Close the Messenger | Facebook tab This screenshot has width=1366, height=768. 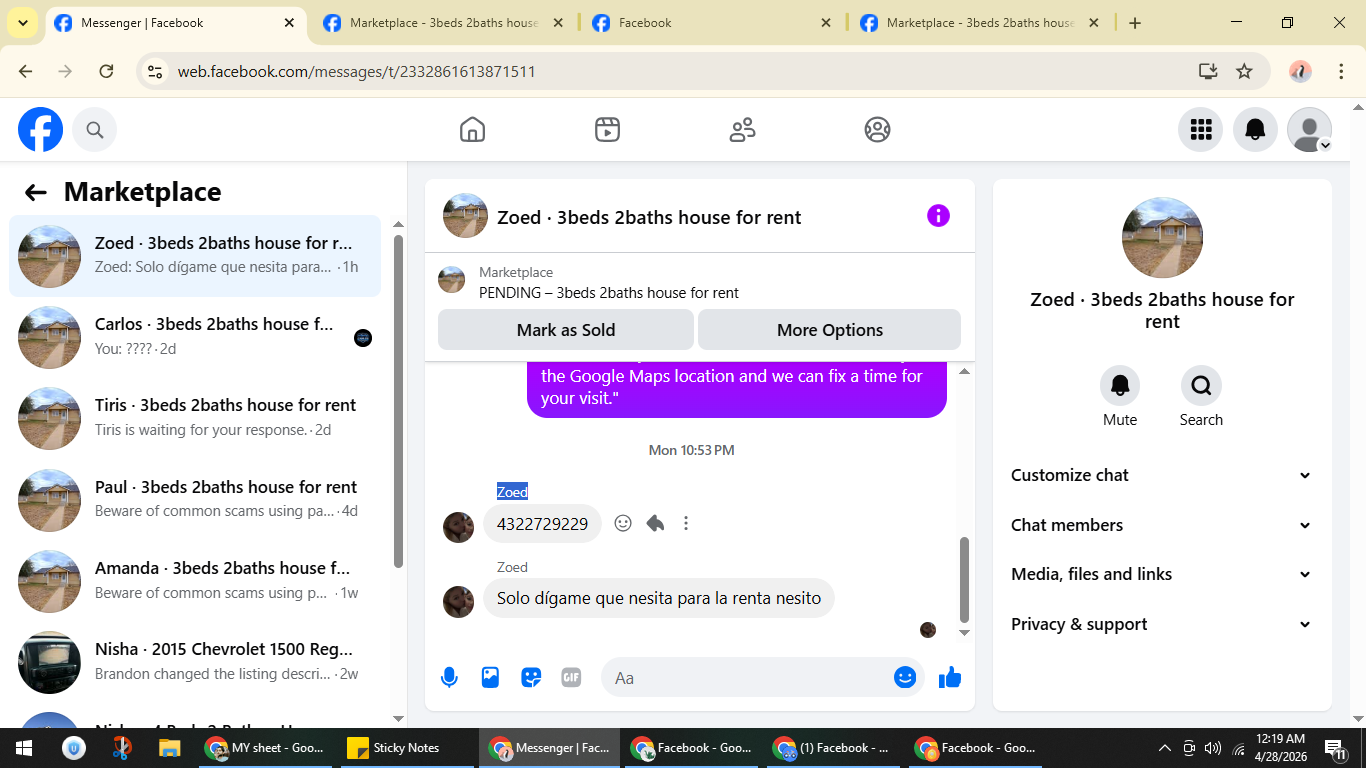[x=289, y=23]
